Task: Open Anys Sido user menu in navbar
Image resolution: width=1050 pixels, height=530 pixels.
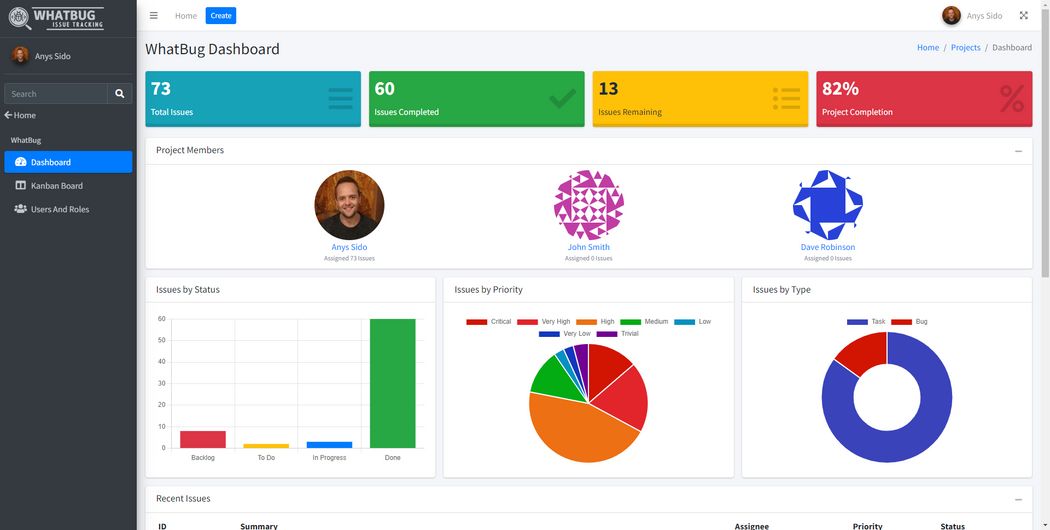Action: pyautogui.click(x=972, y=16)
